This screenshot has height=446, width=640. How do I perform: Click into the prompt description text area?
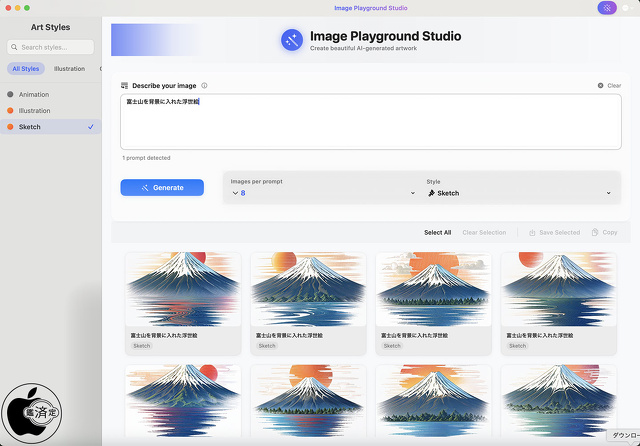tap(370, 125)
